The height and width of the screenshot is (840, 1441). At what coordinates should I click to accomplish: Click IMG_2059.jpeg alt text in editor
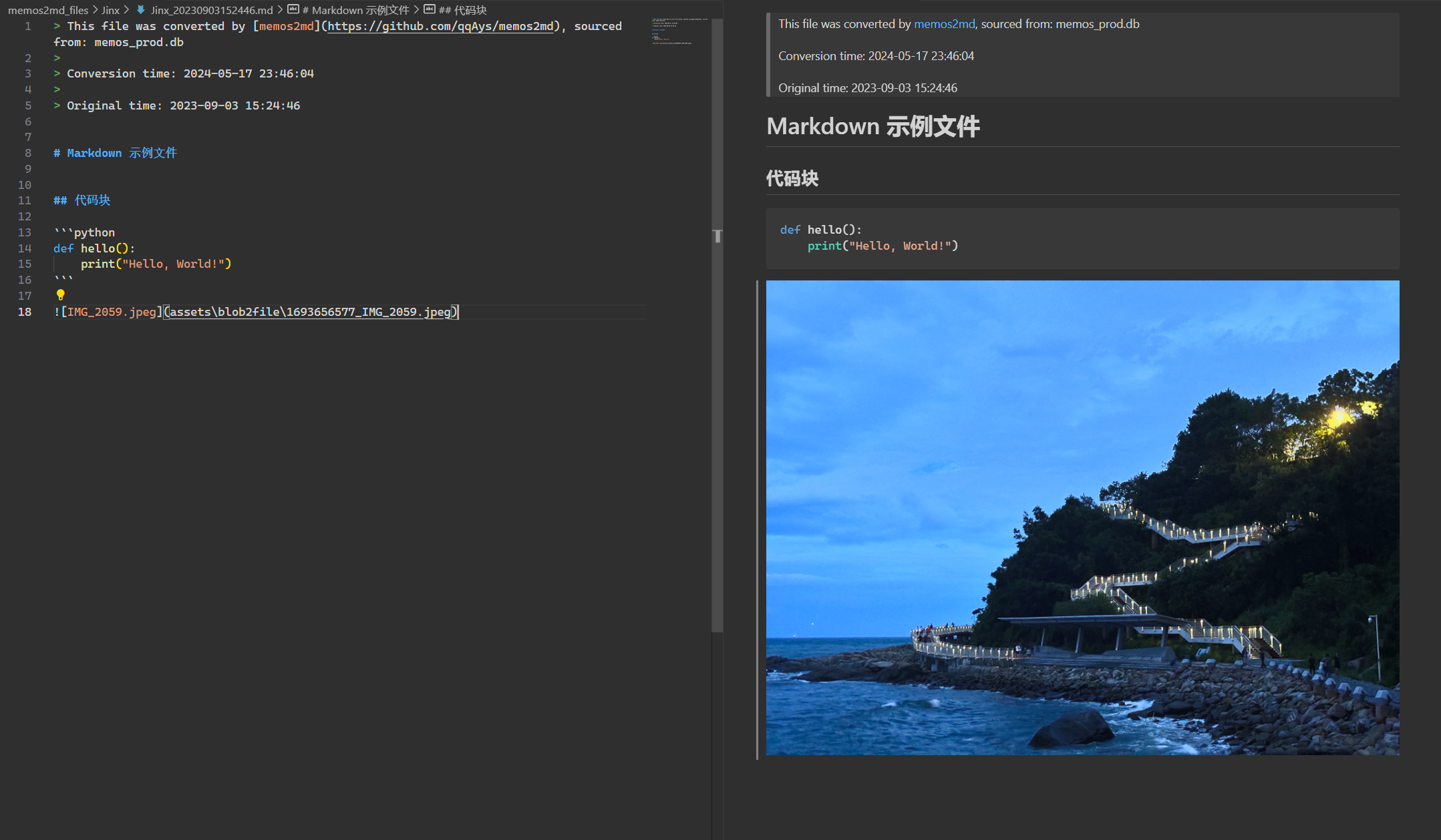point(112,312)
